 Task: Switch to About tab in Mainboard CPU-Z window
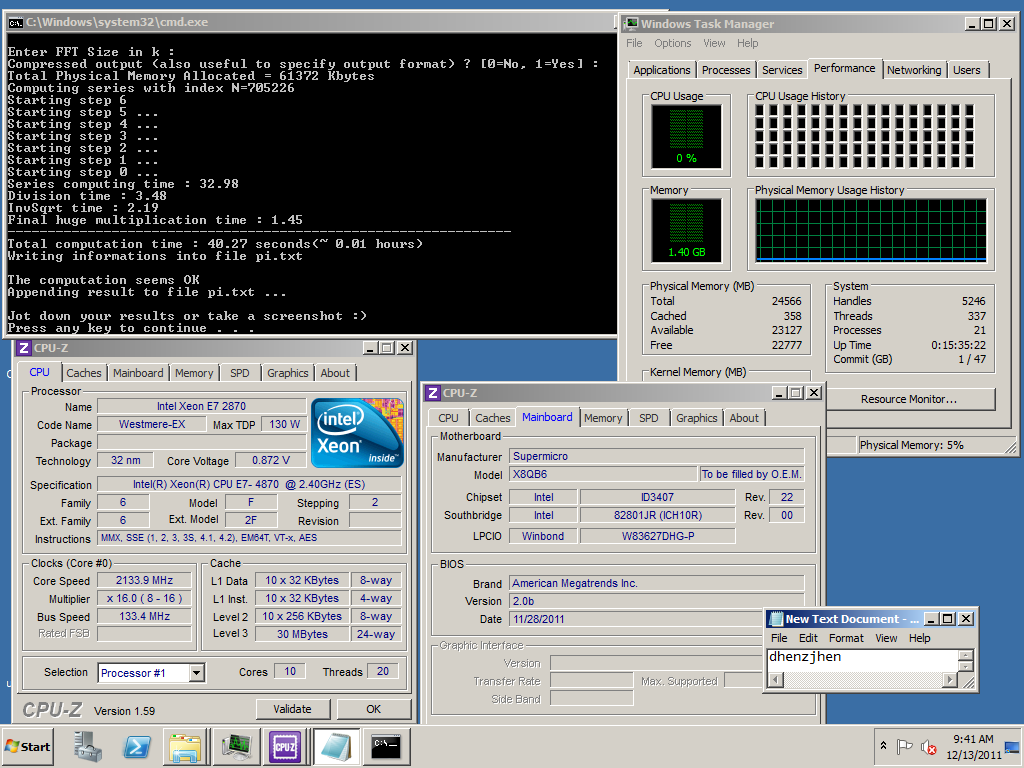(744, 418)
